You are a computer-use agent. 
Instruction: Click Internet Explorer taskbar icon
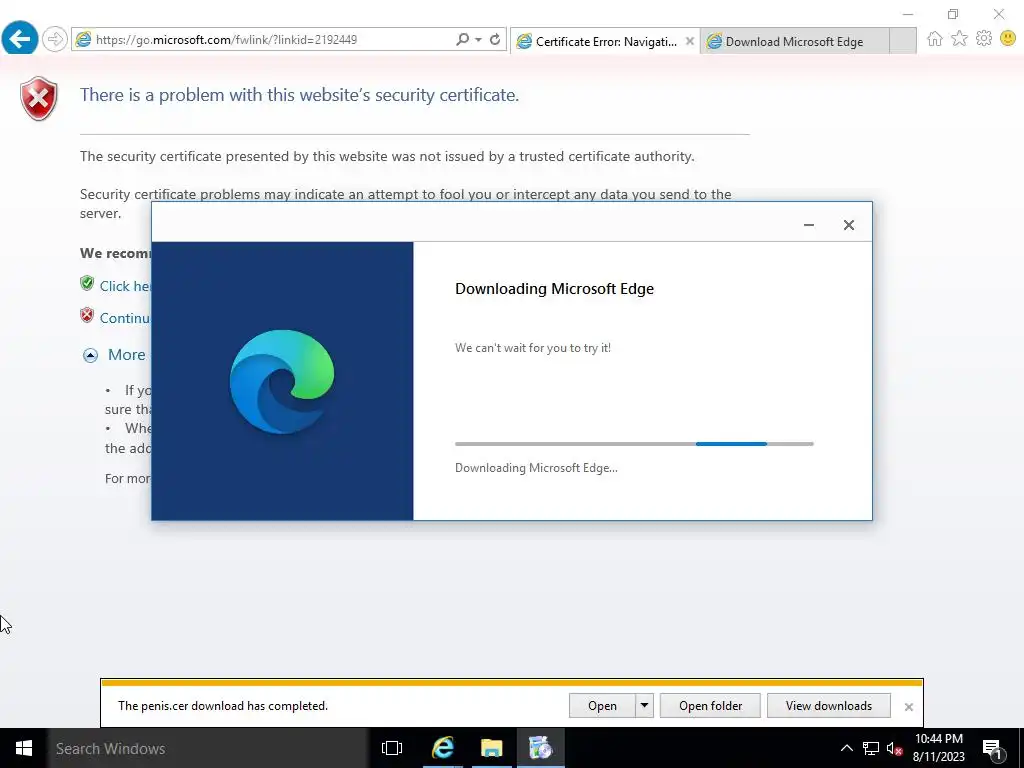443,748
